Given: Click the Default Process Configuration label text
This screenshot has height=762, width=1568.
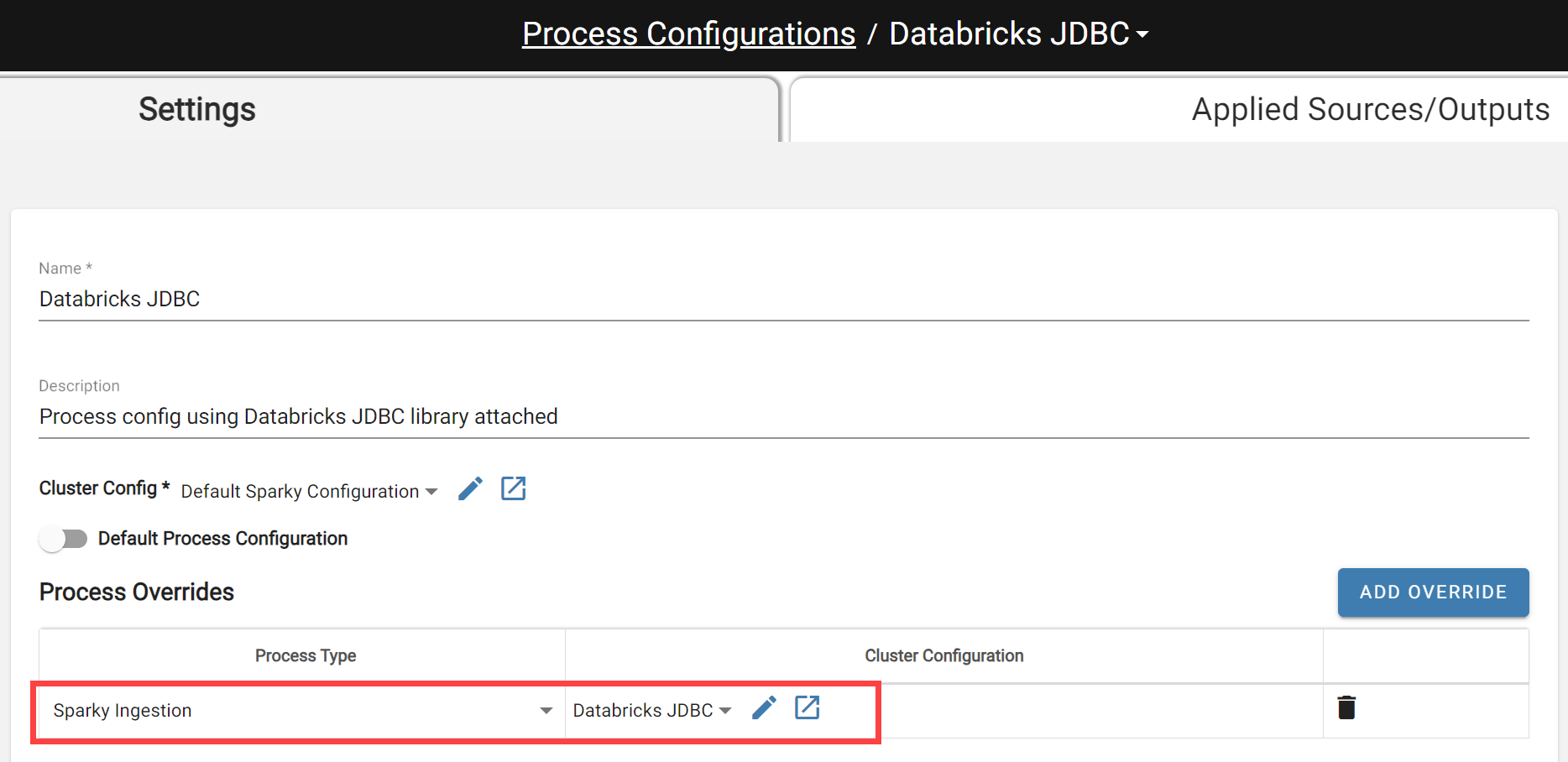Looking at the screenshot, I should pos(222,539).
